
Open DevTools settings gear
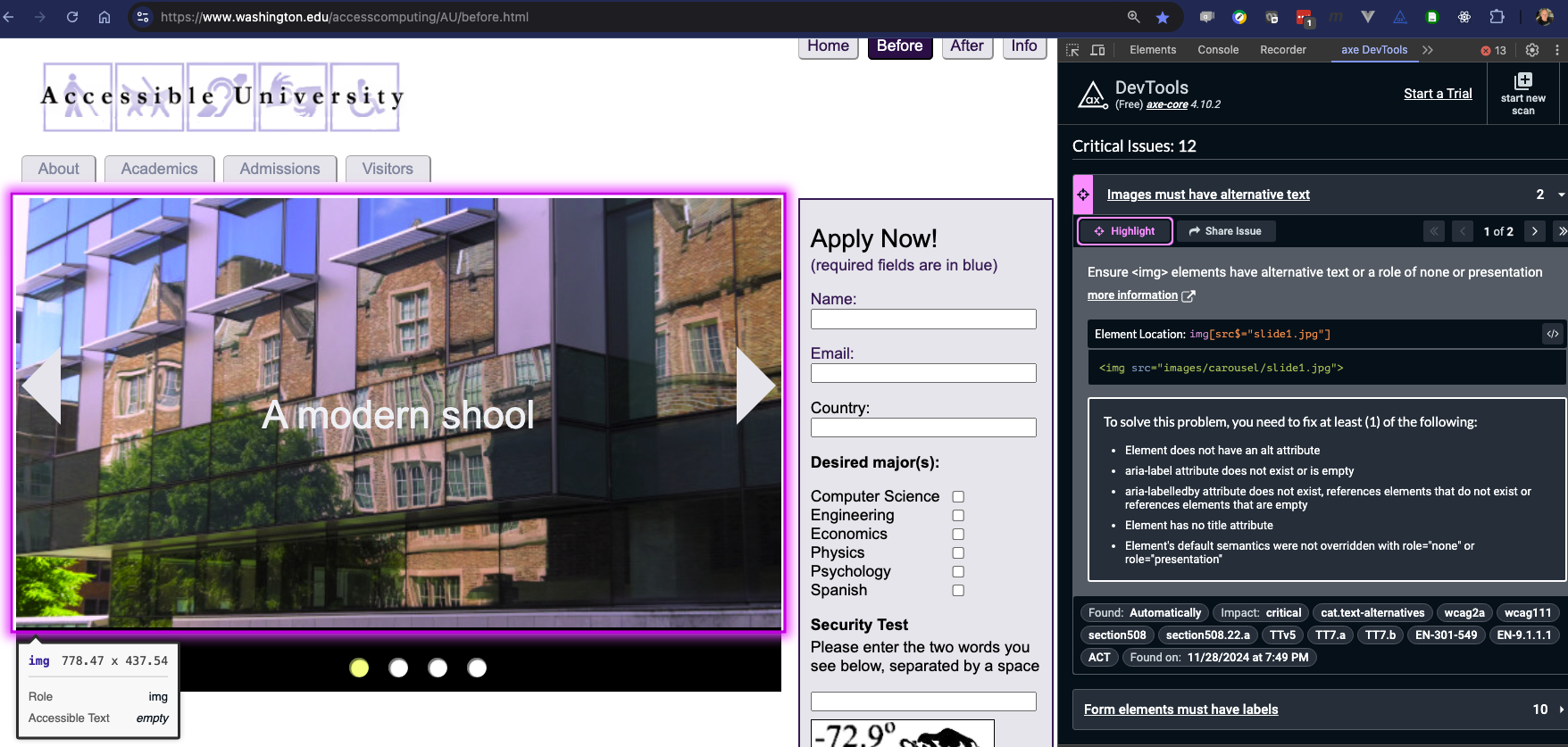click(x=1532, y=50)
